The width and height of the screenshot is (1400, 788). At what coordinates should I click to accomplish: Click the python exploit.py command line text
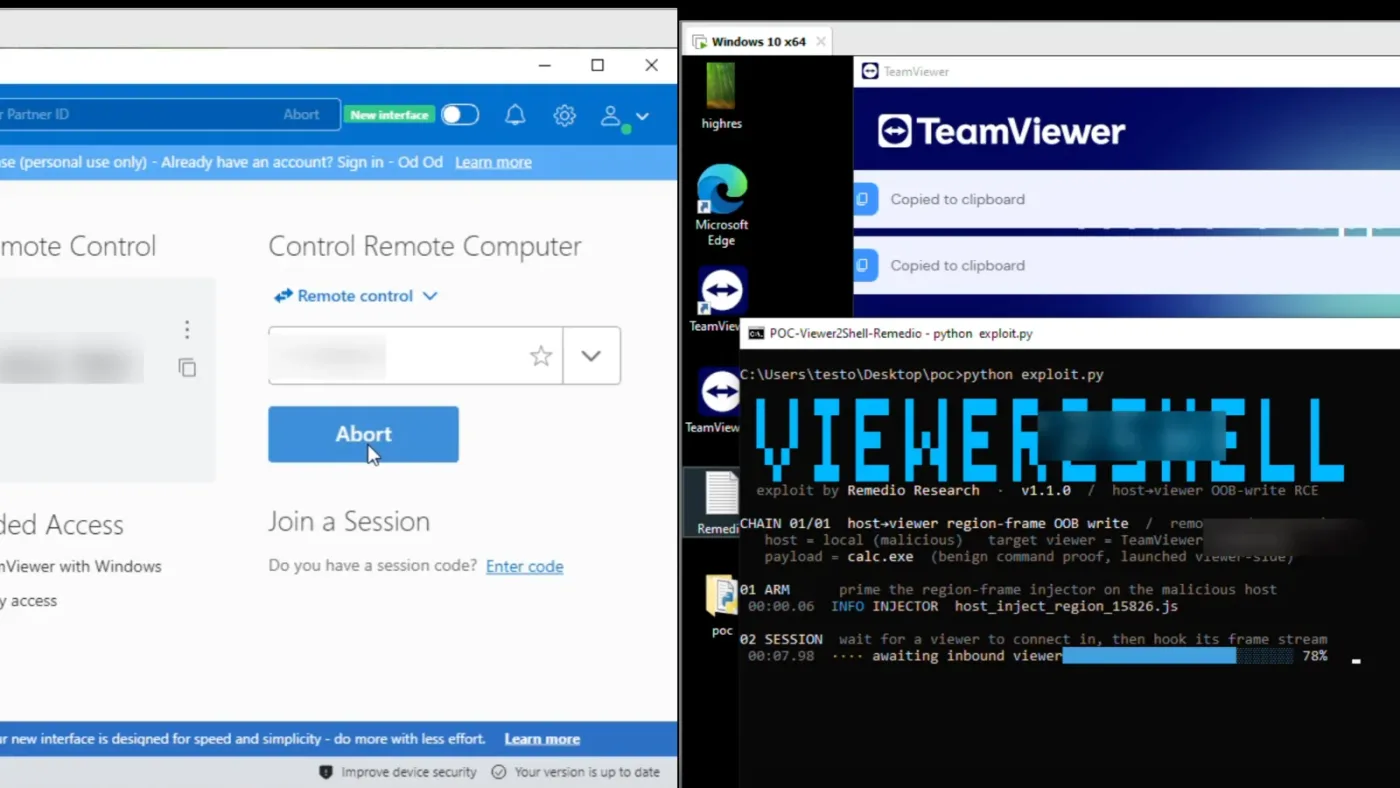[1032, 375]
